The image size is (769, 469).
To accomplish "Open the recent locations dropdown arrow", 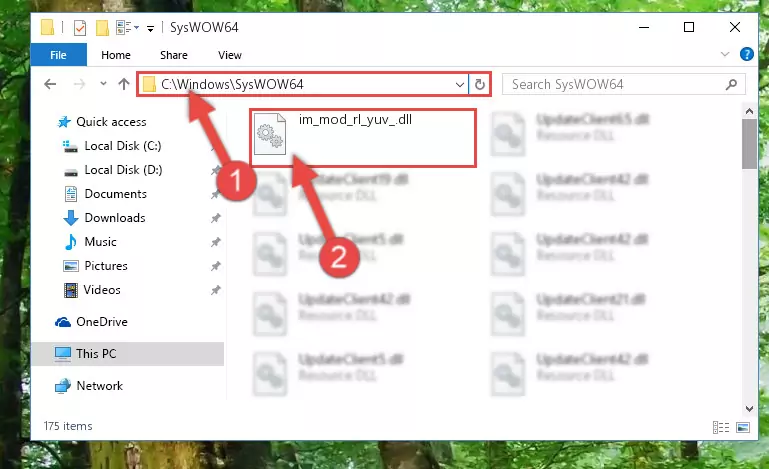I will point(103,84).
